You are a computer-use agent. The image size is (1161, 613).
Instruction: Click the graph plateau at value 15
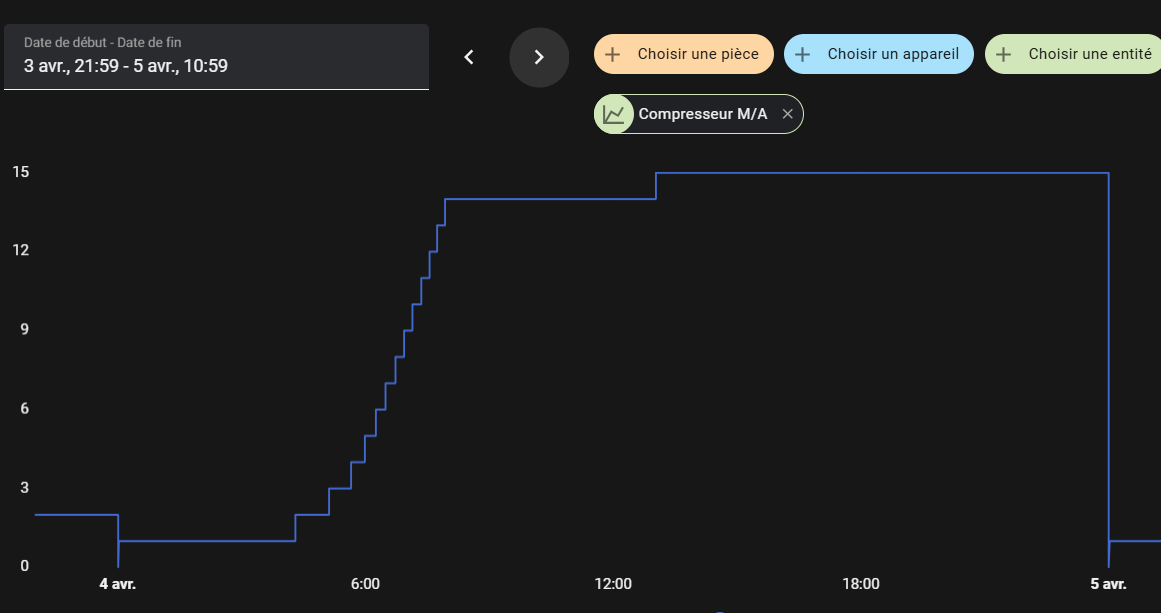tap(882, 172)
